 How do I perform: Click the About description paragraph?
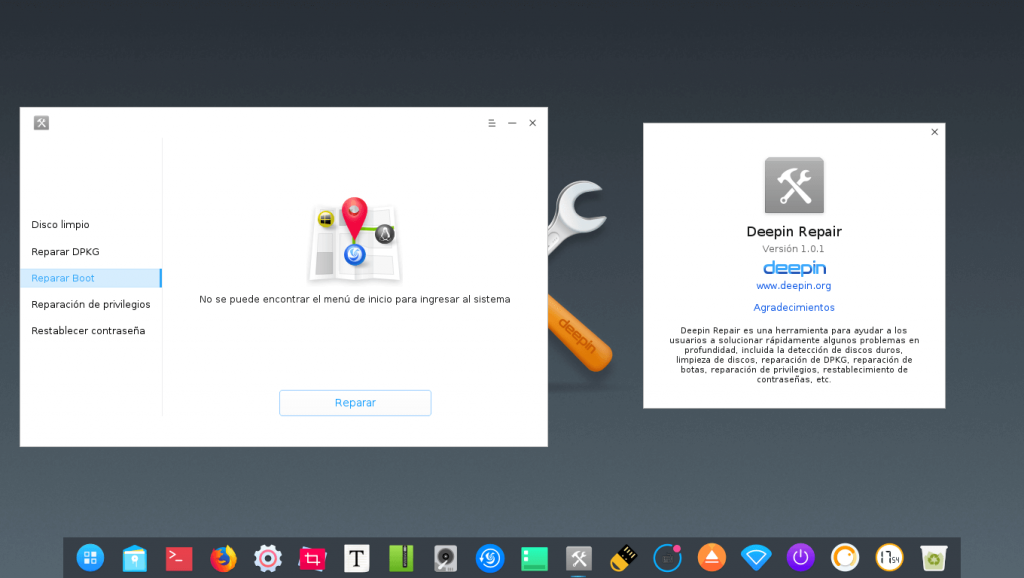pyautogui.click(x=794, y=355)
